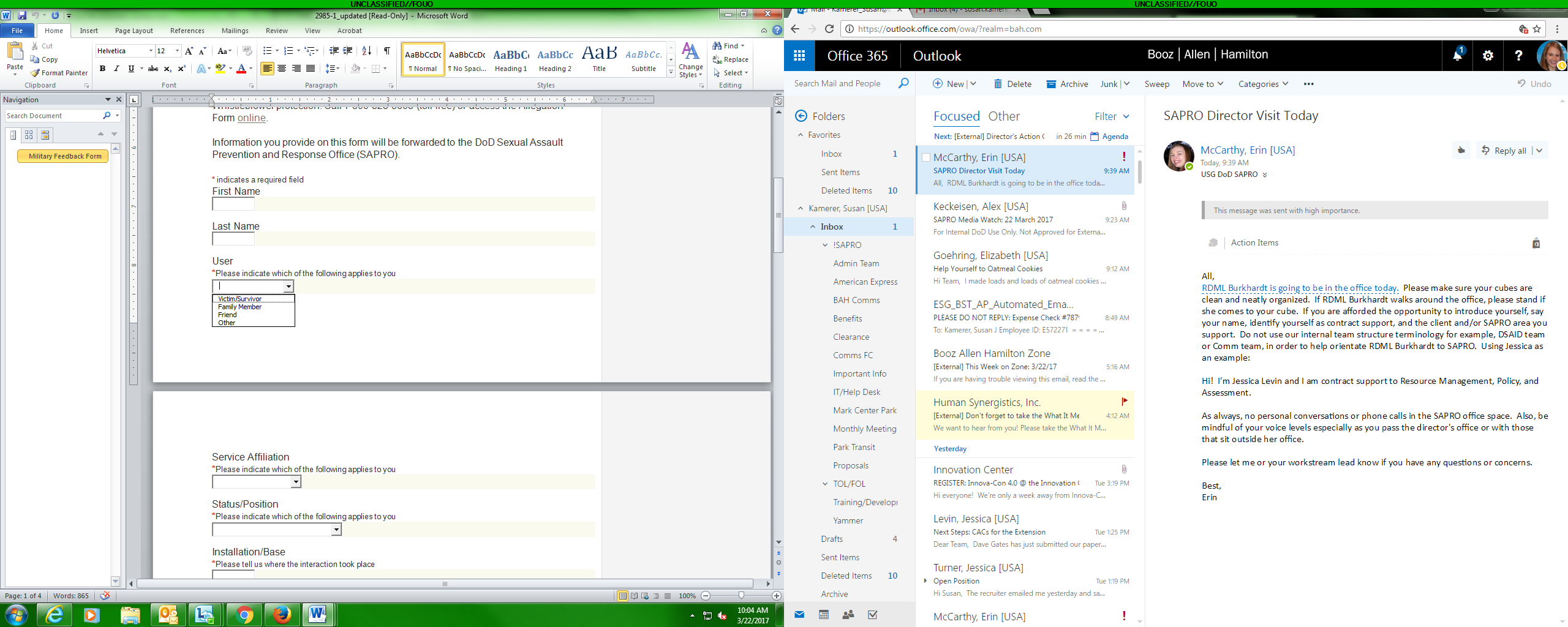Toggle italic formatting in Word
Viewport: 1568px width, 627px height.
pos(116,69)
